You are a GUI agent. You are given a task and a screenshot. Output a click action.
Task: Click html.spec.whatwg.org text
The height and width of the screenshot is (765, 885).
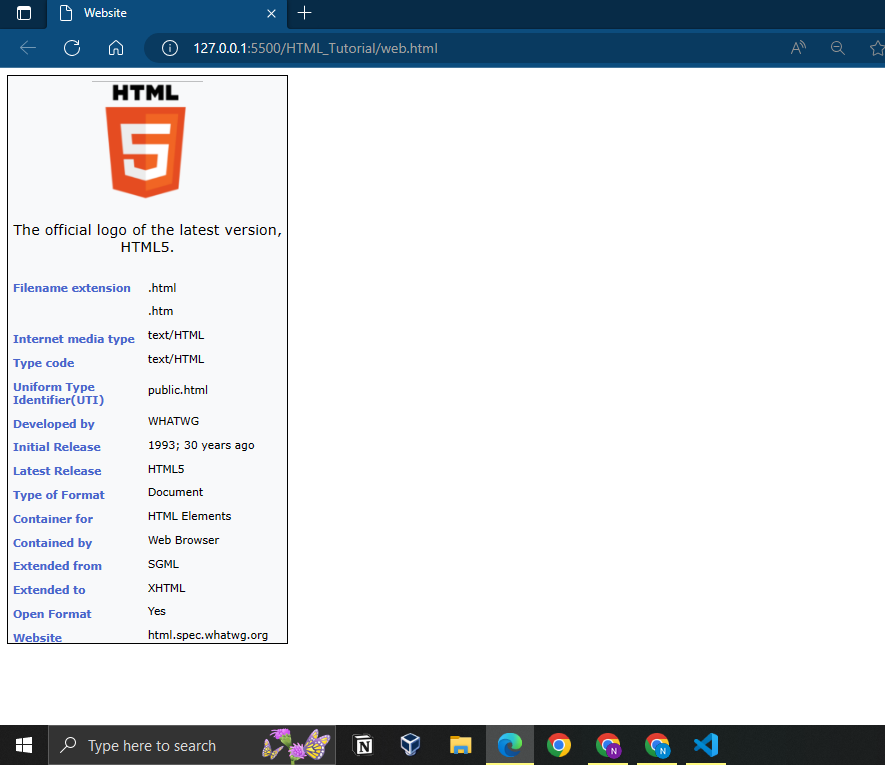click(x=208, y=635)
